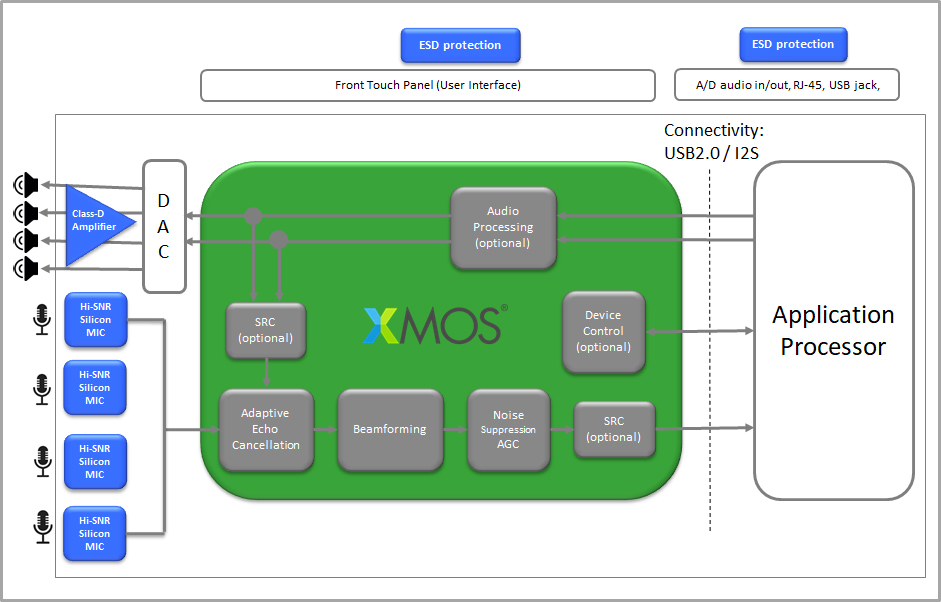This screenshot has height=602, width=941.
Task: Select the Noise Suppression AGC block
Action: (x=509, y=429)
